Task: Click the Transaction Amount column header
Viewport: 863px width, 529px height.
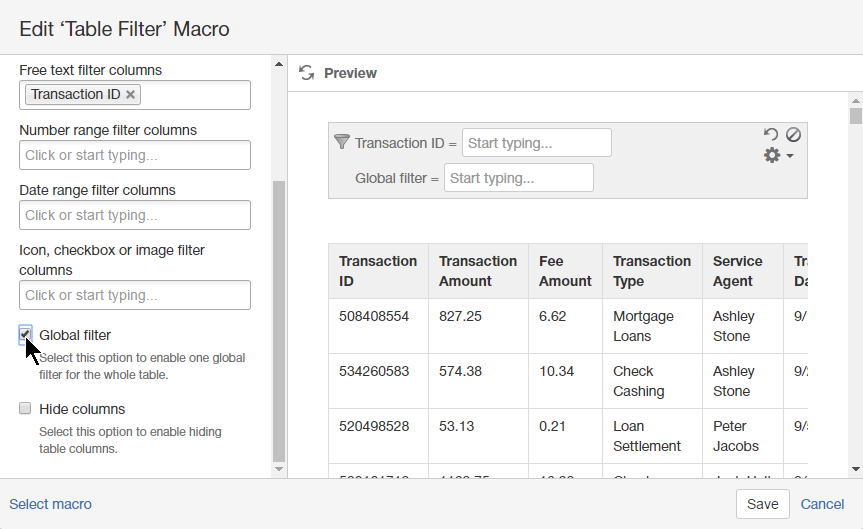Action: pos(478,271)
